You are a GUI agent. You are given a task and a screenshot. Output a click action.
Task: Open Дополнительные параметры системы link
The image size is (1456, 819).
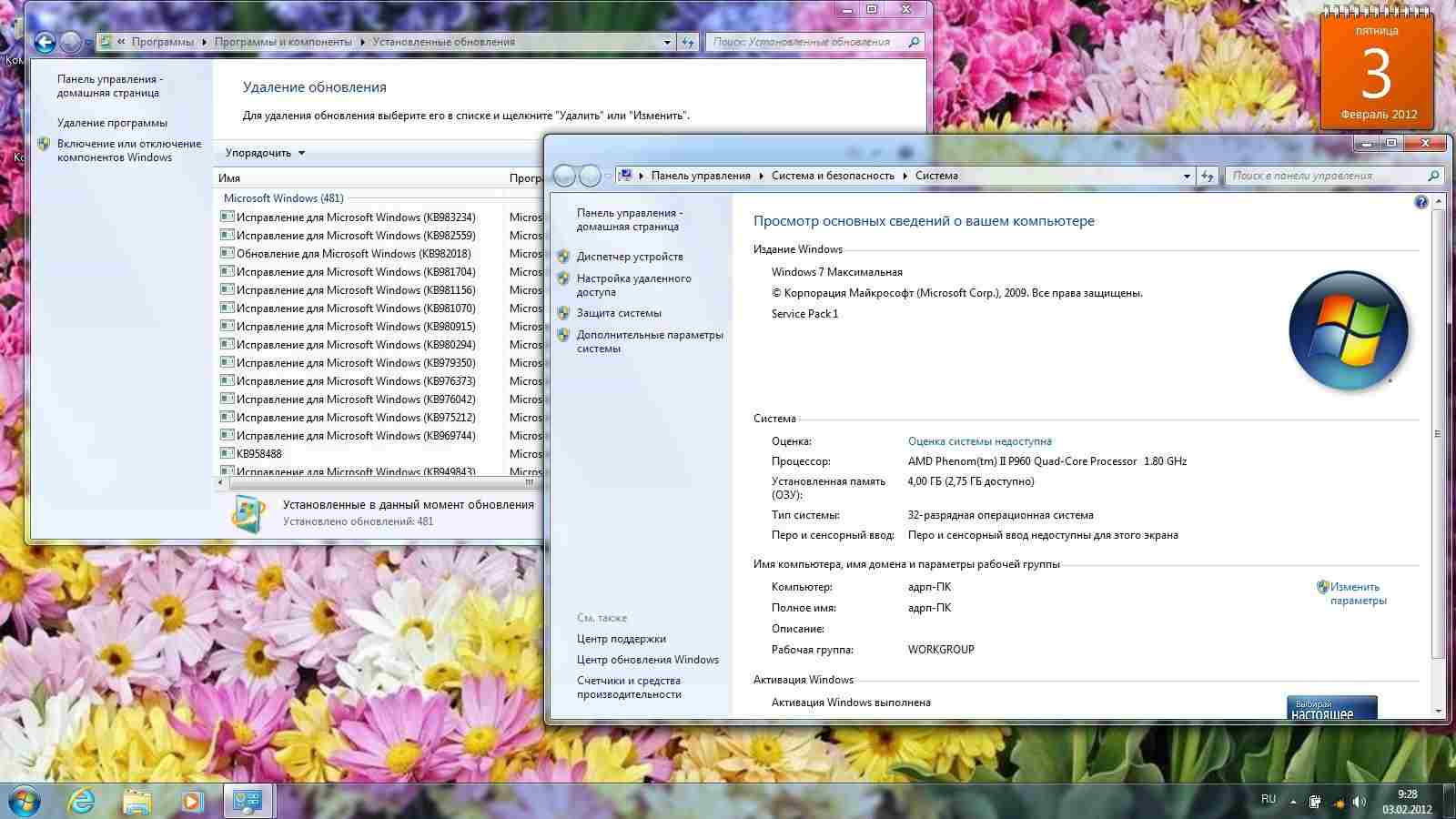point(650,341)
